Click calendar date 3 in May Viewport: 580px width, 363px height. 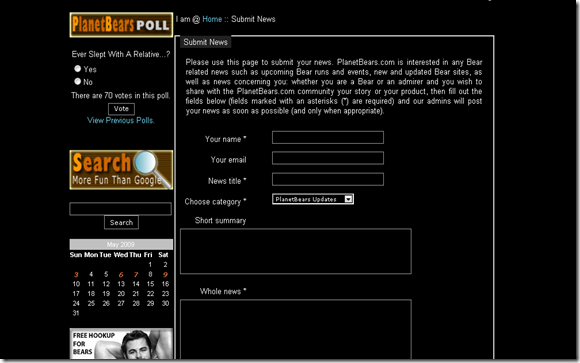point(76,275)
